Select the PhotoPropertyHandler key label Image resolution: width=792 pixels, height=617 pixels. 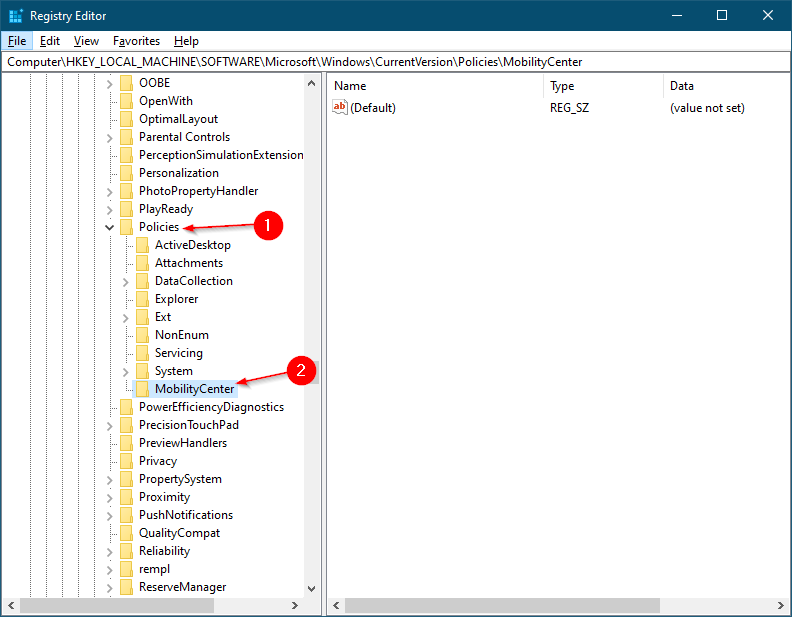click(x=199, y=191)
